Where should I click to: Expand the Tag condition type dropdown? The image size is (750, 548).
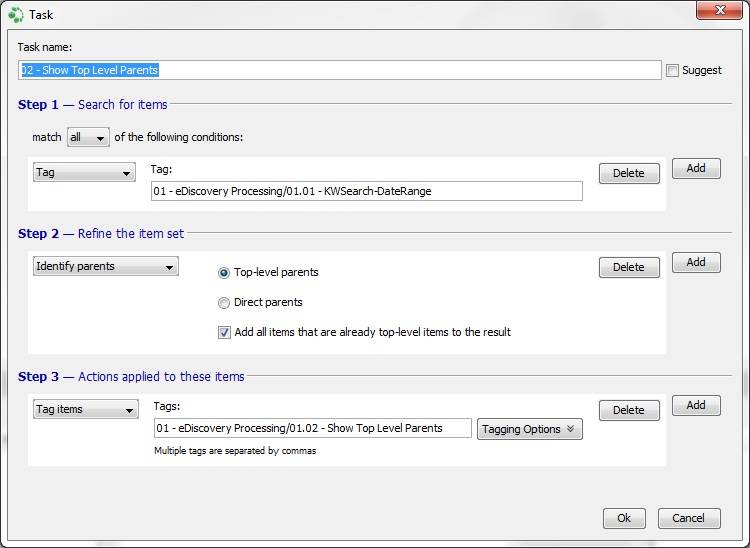point(84,172)
